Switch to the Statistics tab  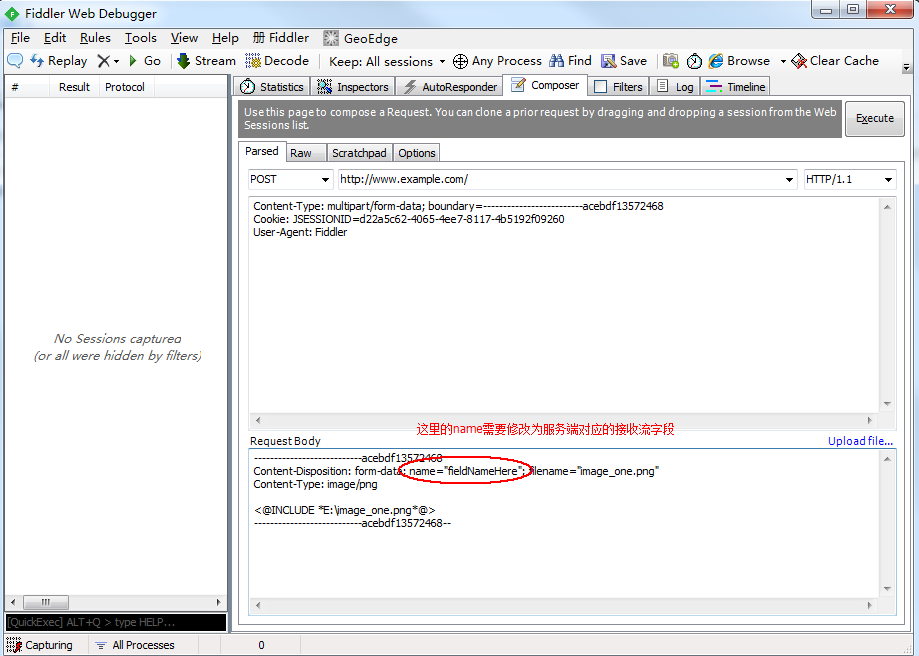272,87
